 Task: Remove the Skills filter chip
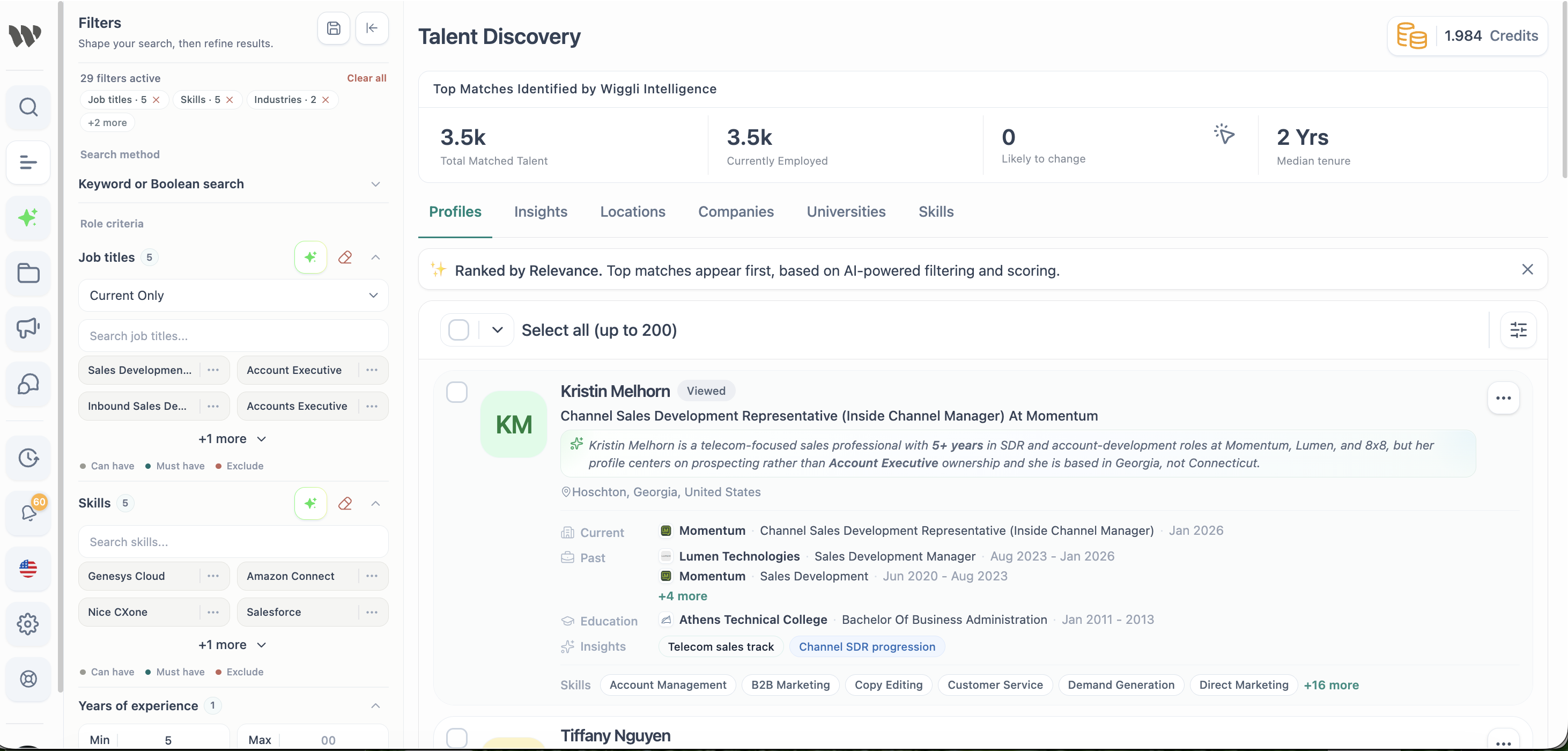(x=230, y=100)
